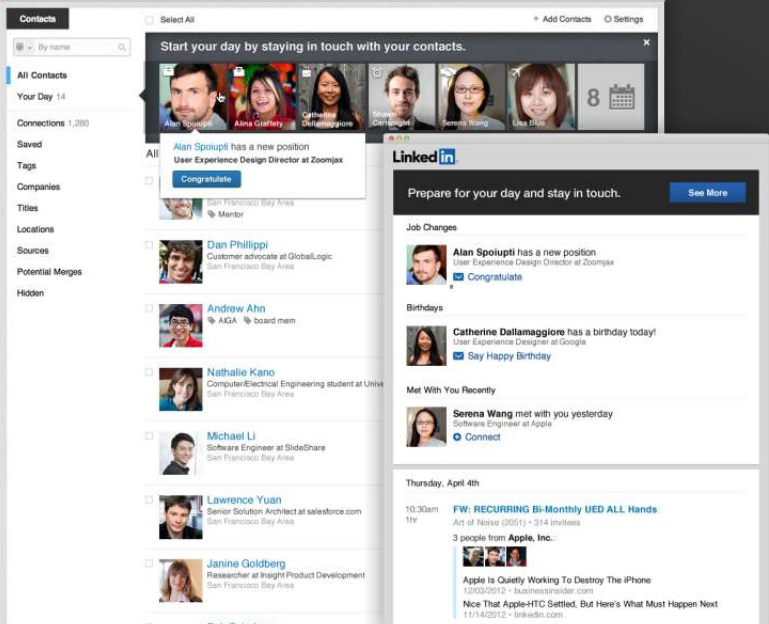Select Lisa Blue card in banner
The width and height of the screenshot is (769, 624).
(541, 97)
